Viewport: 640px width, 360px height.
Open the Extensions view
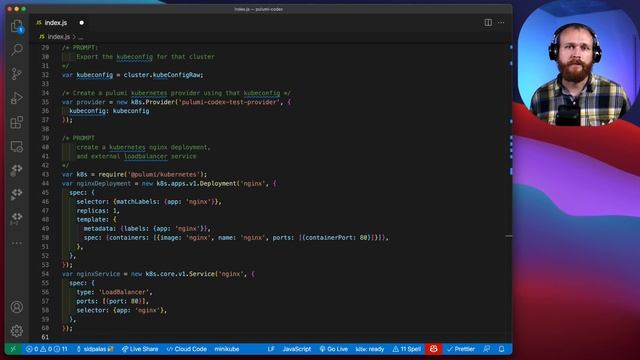[x=17, y=122]
